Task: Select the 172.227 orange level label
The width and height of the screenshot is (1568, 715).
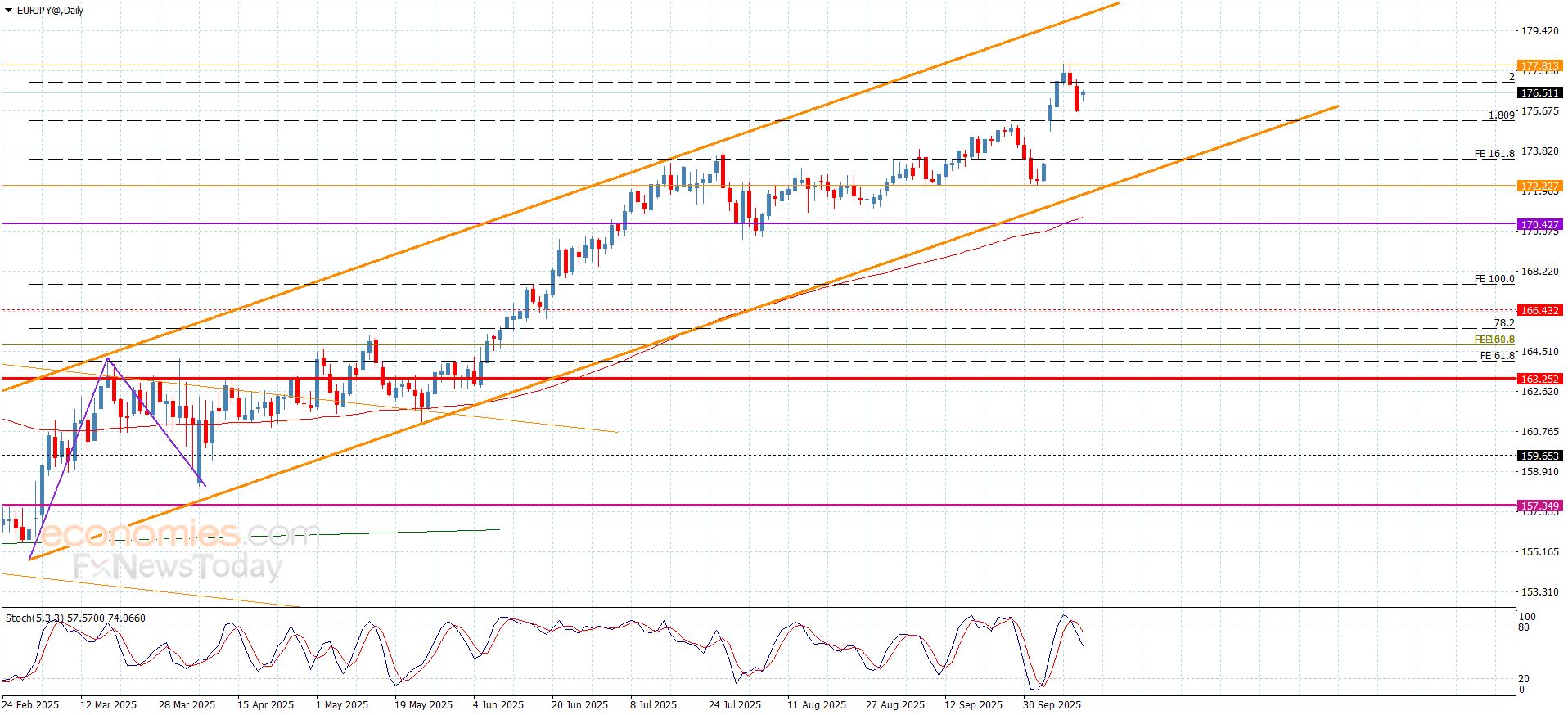Action: (1539, 187)
